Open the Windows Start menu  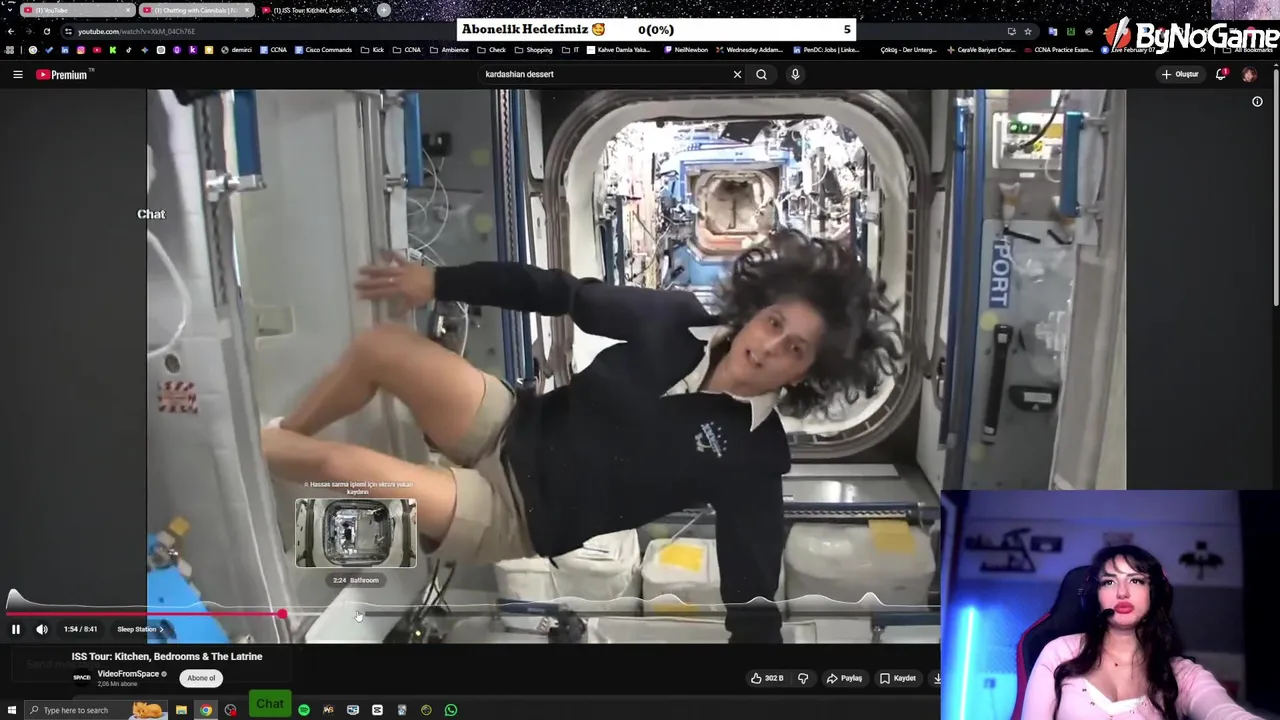coord(12,710)
